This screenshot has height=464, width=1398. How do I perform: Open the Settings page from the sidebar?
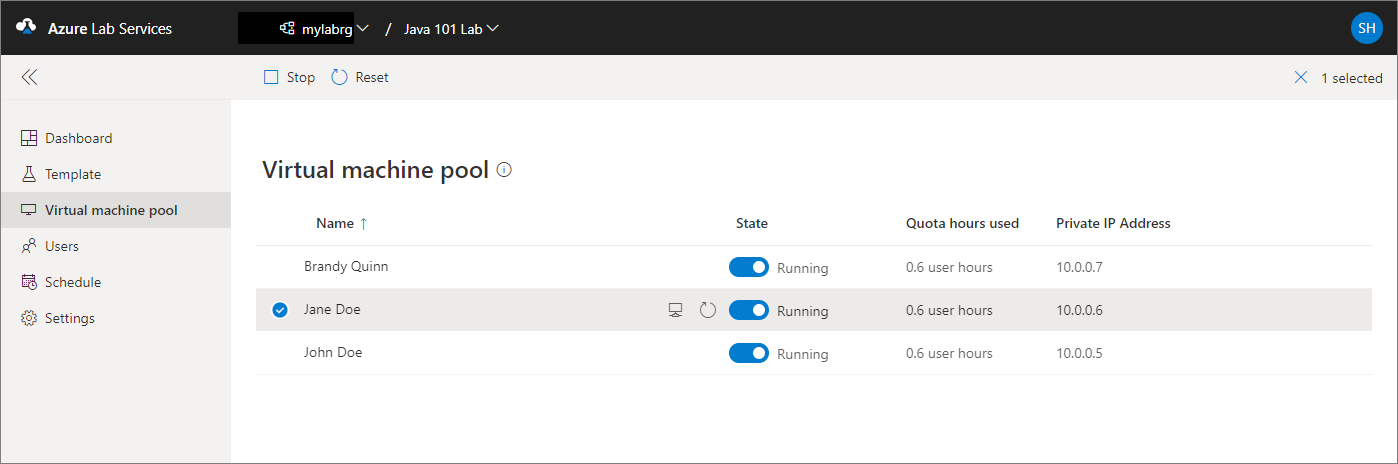pyautogui.click(x=69, y=318)
